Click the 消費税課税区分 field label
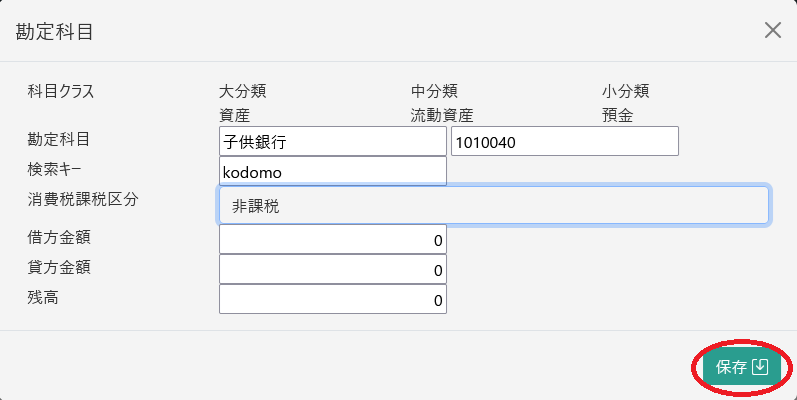Image resolution: width=797 pixels, height=400 pixels. (82, 198)
